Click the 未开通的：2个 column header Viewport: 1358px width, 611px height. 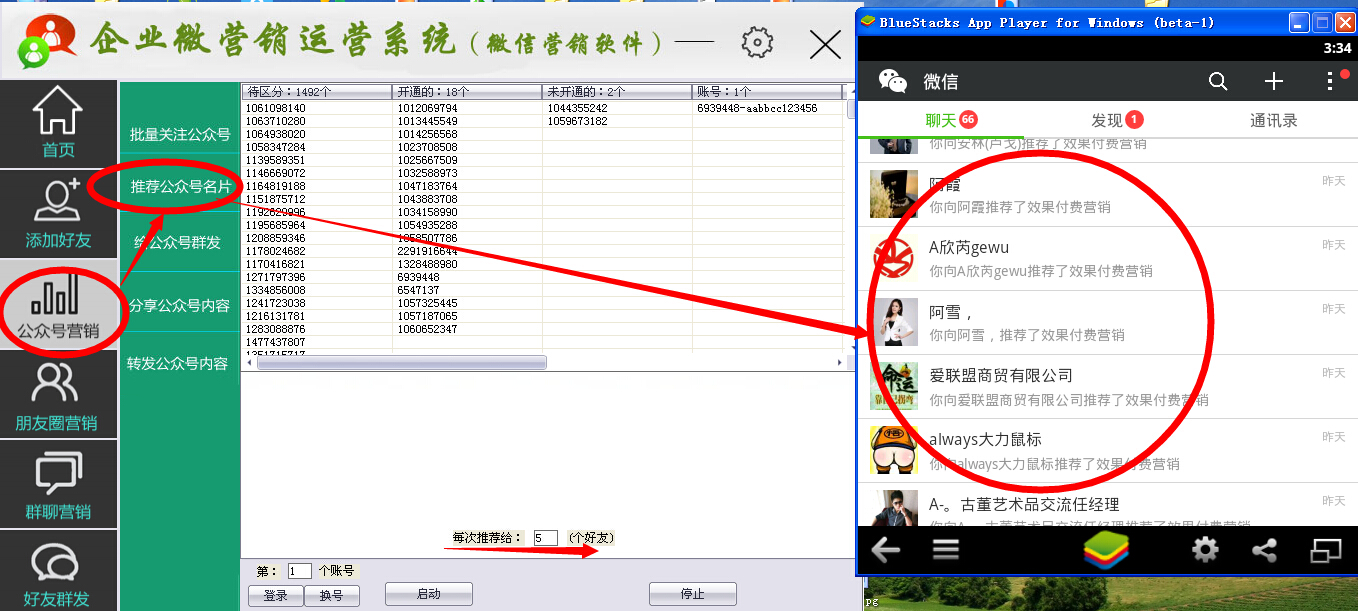tap(617, 92)
